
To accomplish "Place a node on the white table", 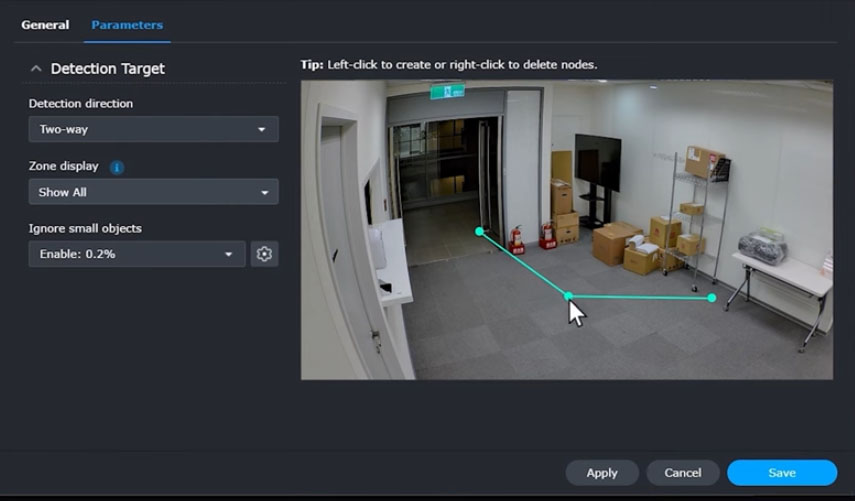I will click(x=780, y=272).
